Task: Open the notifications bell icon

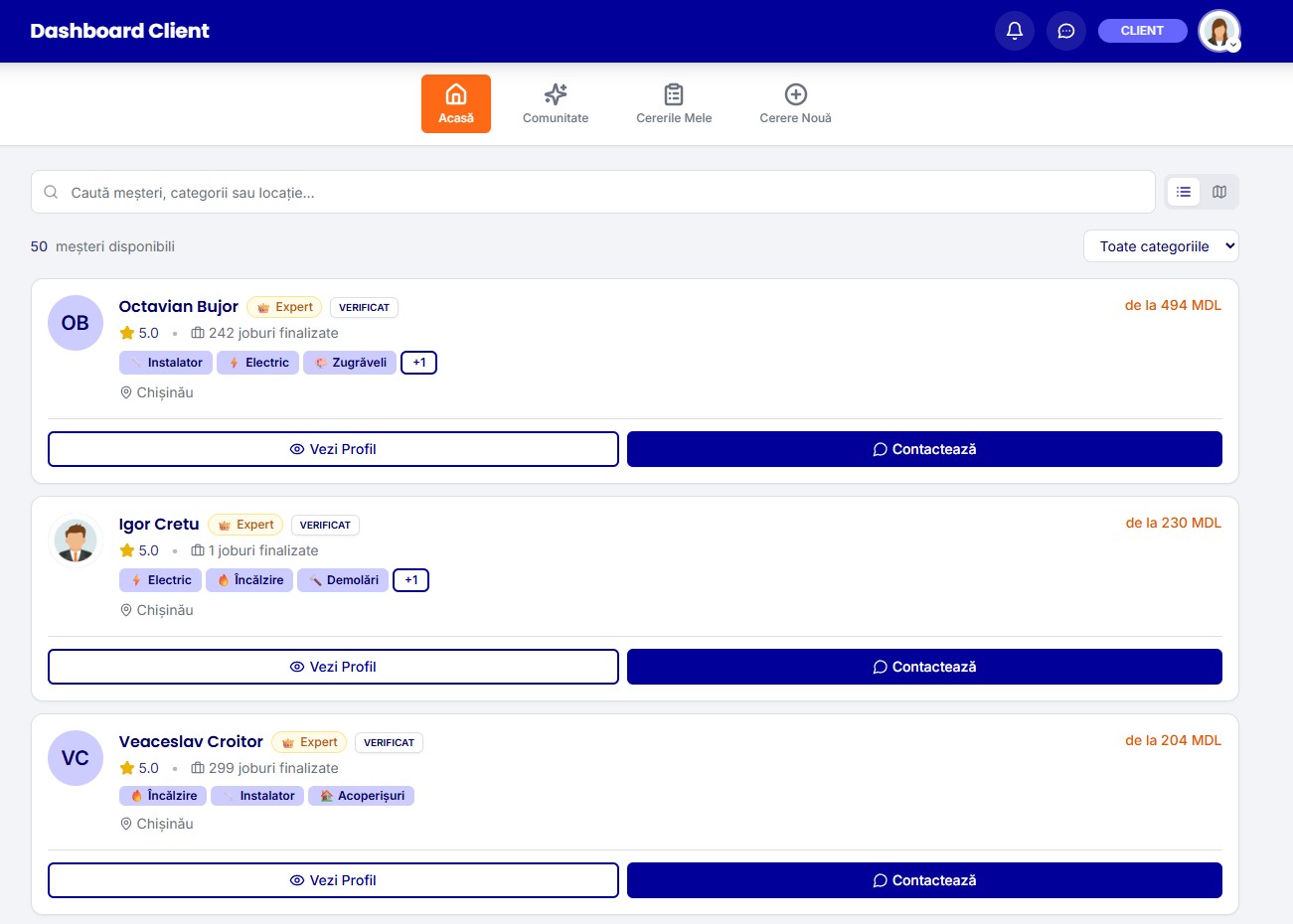Action: pos(1014,31)
